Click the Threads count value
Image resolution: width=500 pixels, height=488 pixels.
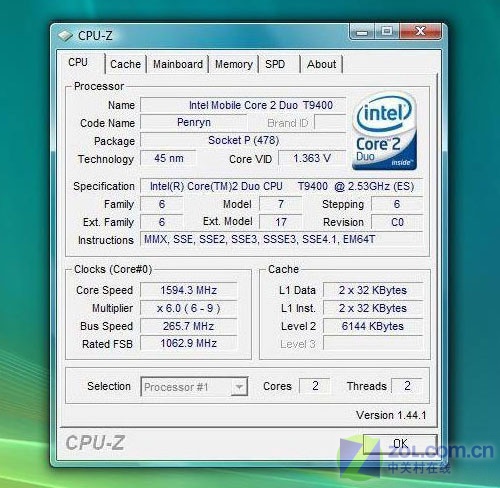click(407, 386)
